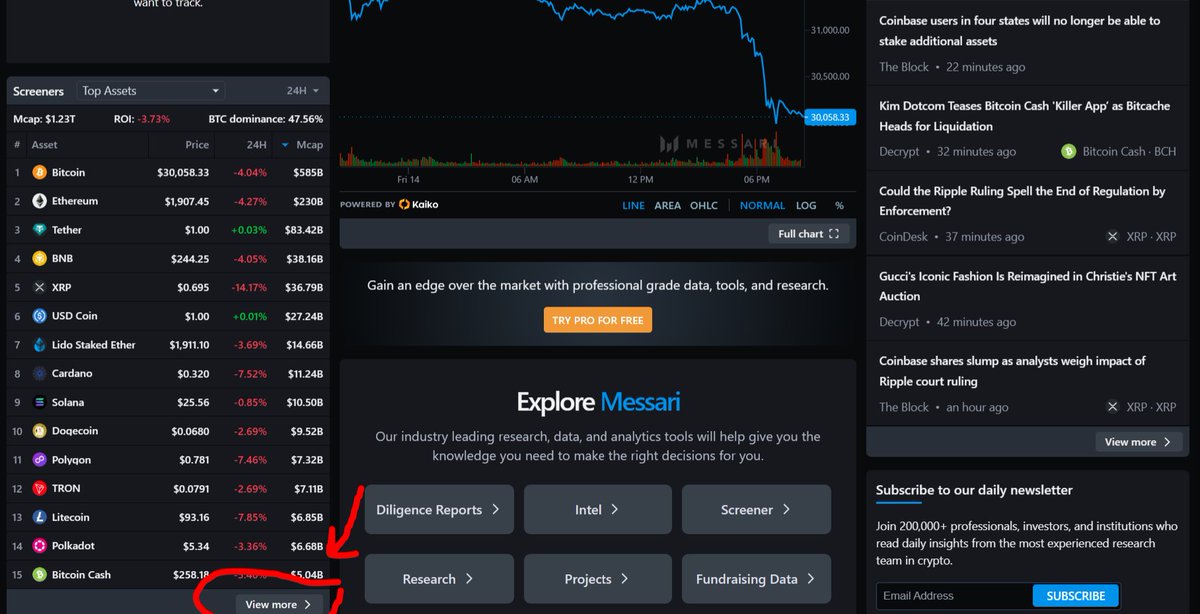Sort assets by Asset column header
Screen dimensions: 1200x614
coord(45,145)
